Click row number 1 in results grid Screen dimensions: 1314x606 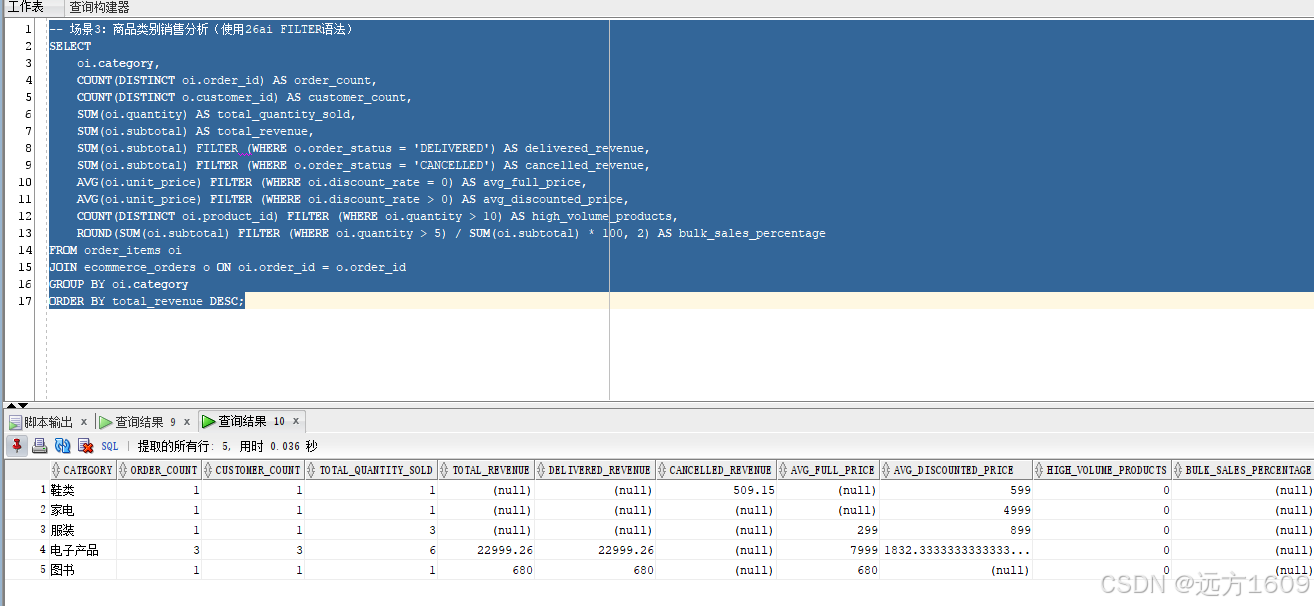click(x=42, y=490)
